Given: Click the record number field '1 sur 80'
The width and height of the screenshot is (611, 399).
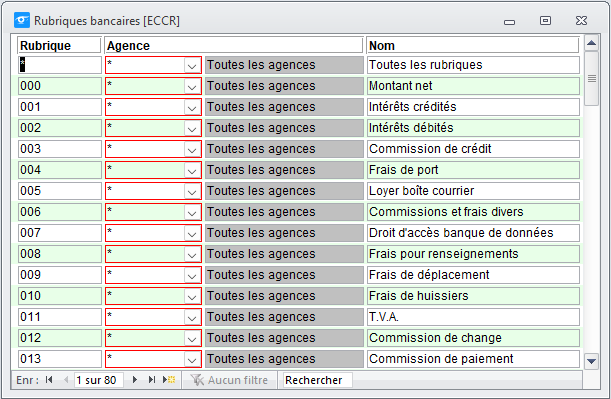Looking at the screenshot, I should tap(99, 380).
